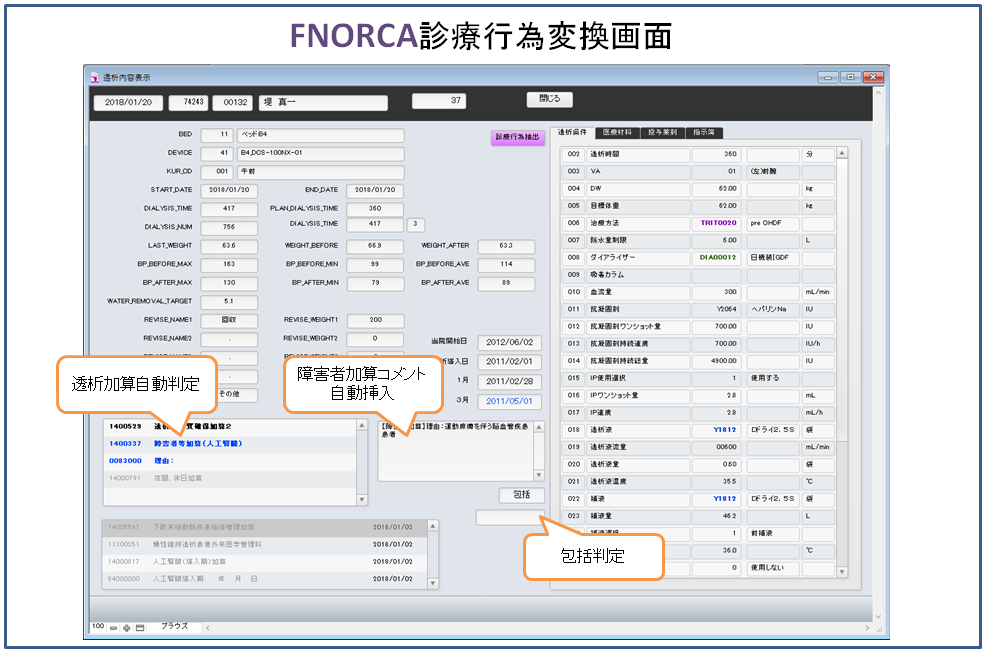Click the BED name field ベッドB4
984x652 pixels.
(320, 135)
